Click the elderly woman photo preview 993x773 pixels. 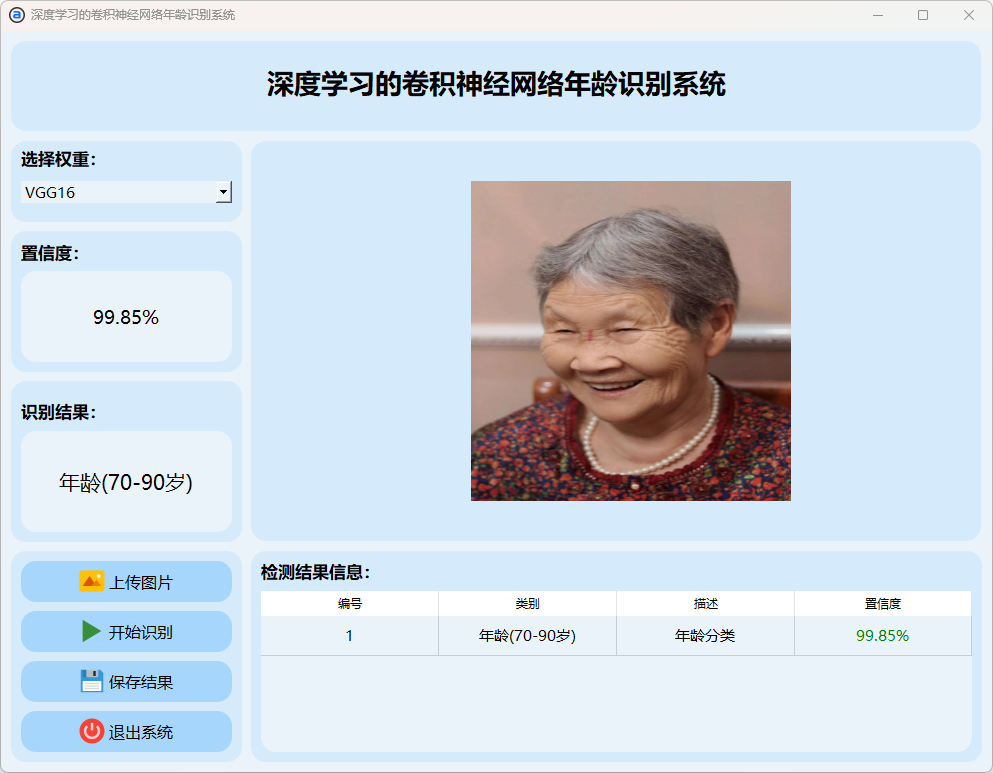(x=630, y=340)
